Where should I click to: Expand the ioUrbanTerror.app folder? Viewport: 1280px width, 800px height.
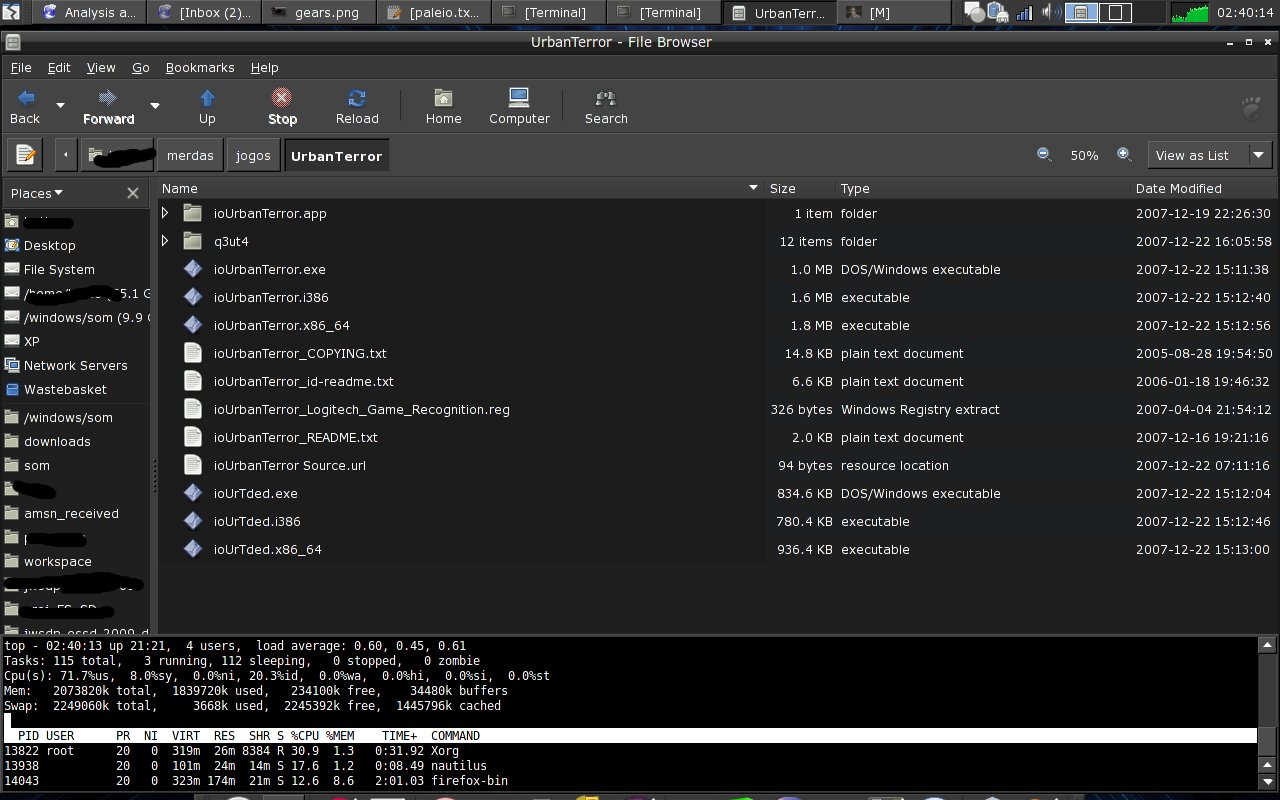(165, 213)
